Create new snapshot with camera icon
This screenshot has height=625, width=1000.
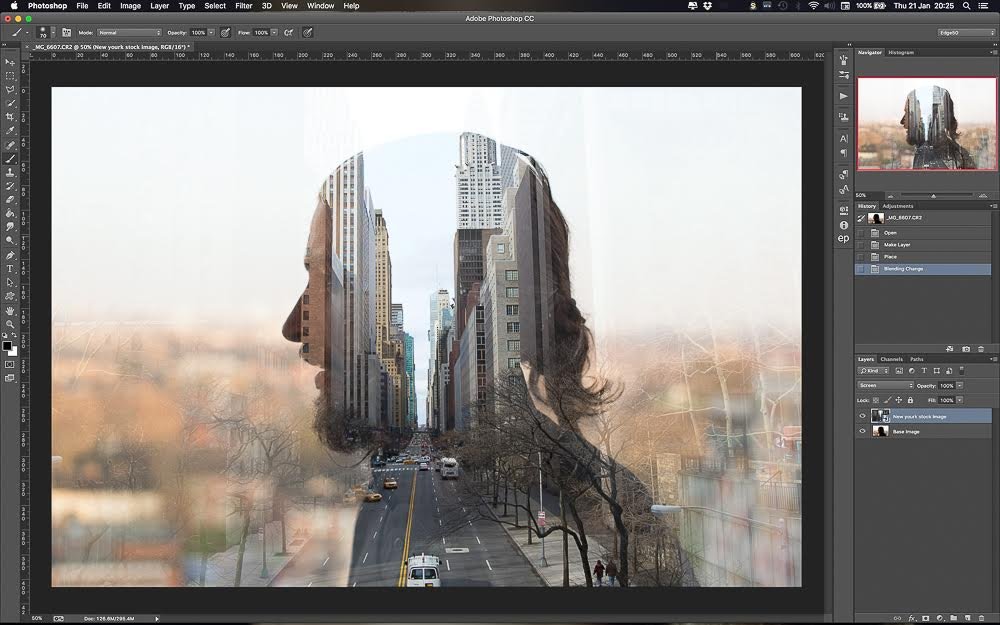pyautogui.click(x=966, y=349)
